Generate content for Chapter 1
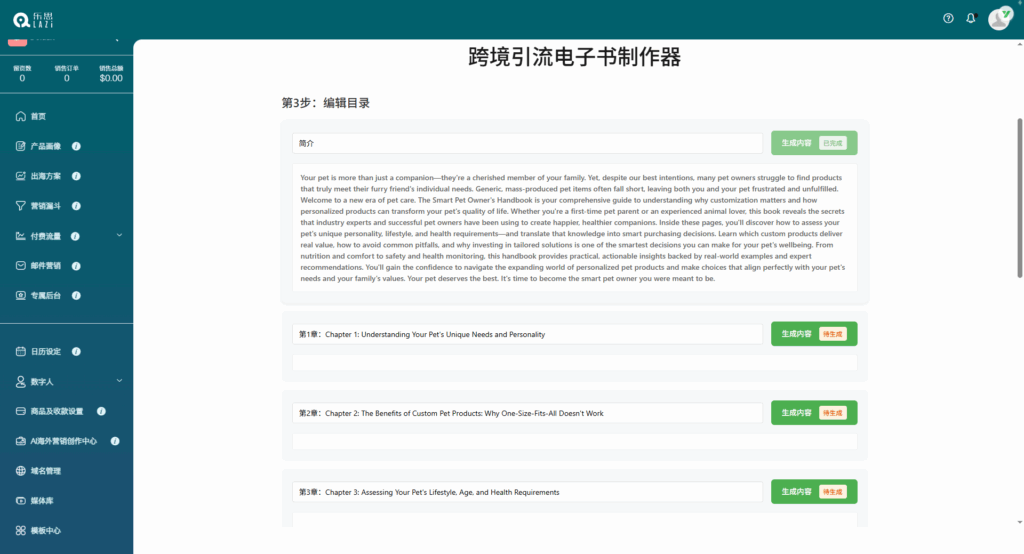Viewport: 1024px width, 554px height. point(796,334)
